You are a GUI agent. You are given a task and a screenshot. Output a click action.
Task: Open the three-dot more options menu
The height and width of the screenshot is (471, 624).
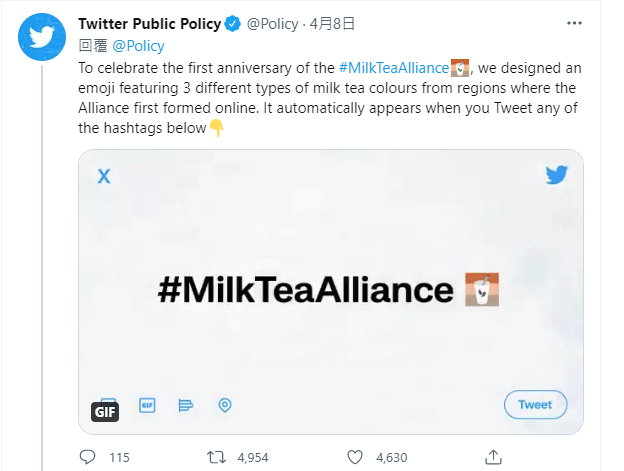coord(574,23)
